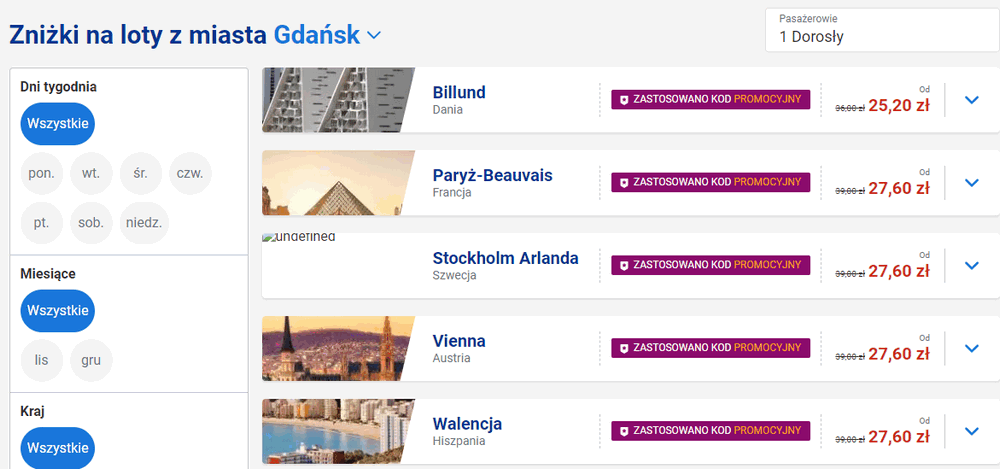The image size is (1000, 469).
Task: Click promo code shield icon for Vienna
Action: point(625,348)
